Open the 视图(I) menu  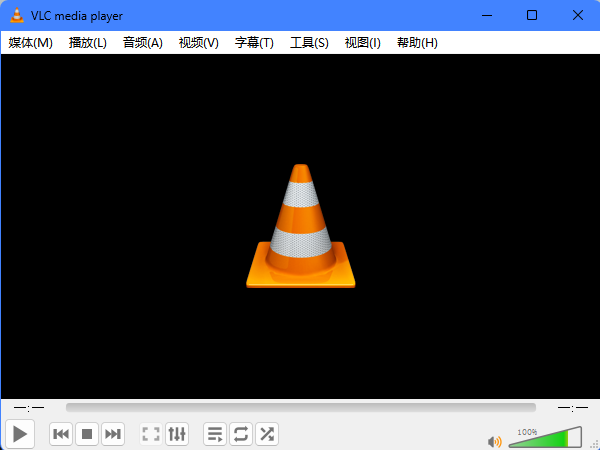point(362,42)
